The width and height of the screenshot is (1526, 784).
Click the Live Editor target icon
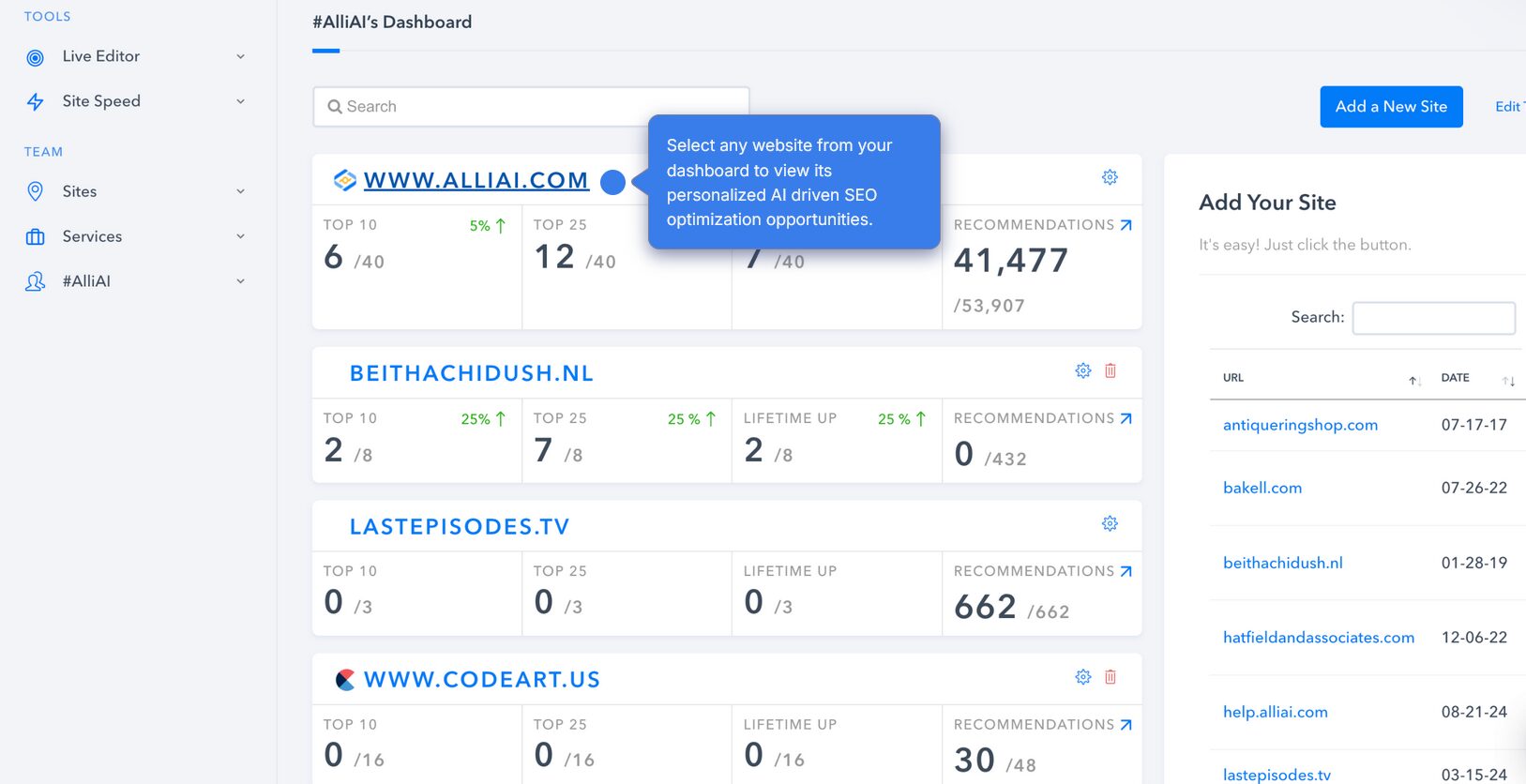coord(36,57)
